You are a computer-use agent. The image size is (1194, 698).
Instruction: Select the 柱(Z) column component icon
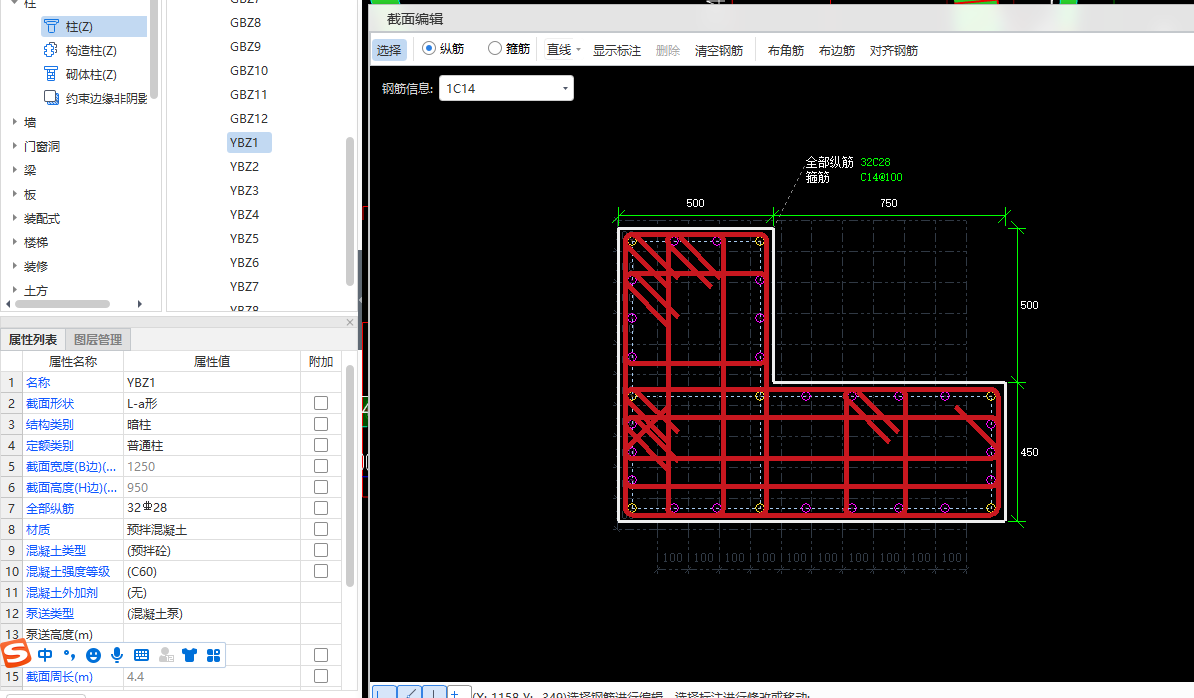[x=51, y=27]
